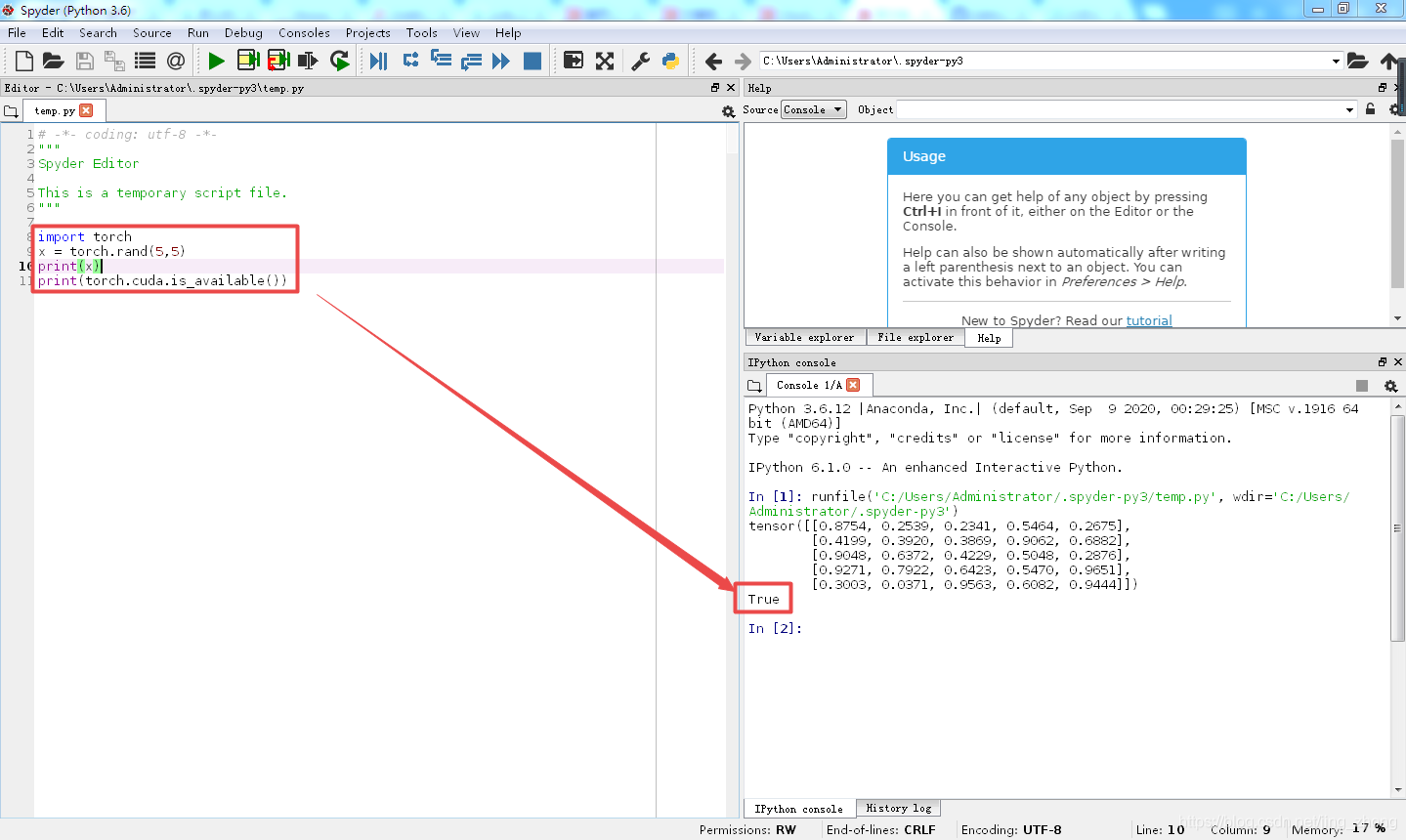Open the Debug menu
1406x840 pixels.
(243, 32)
